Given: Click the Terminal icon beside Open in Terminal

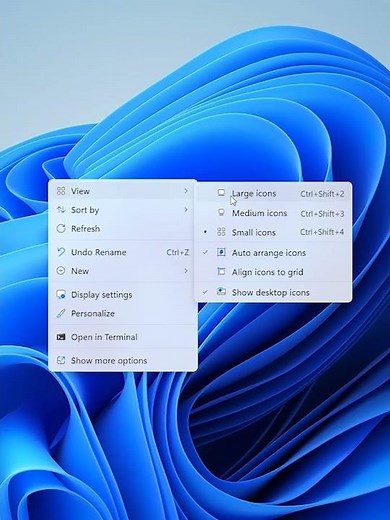Looking at the screenshot, I should pos(61,337).
